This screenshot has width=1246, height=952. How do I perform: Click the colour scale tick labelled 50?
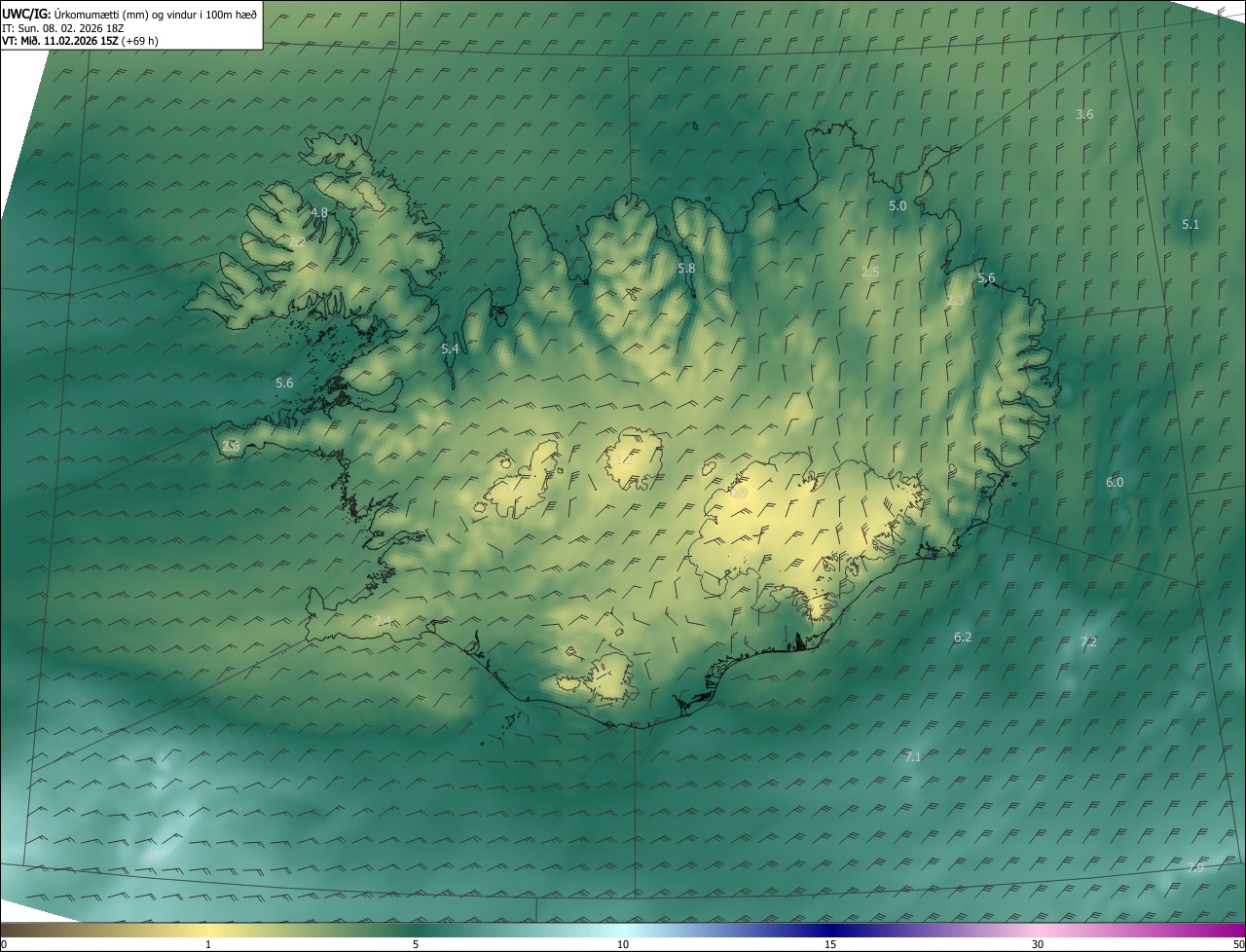[1238, 944]
